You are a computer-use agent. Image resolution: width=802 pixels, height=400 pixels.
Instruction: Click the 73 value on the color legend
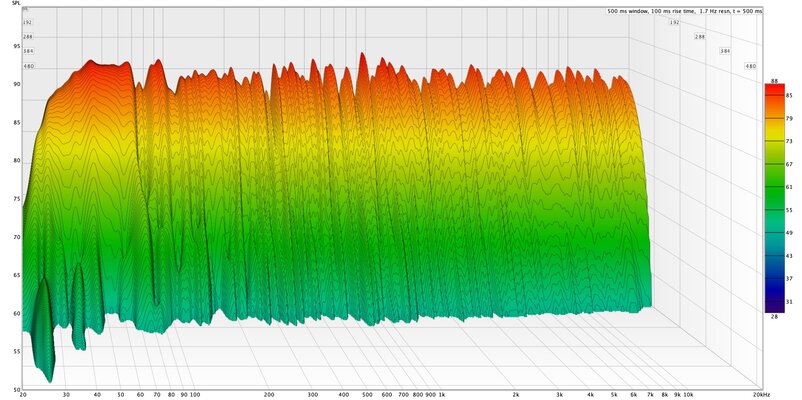tap(789, 141)
